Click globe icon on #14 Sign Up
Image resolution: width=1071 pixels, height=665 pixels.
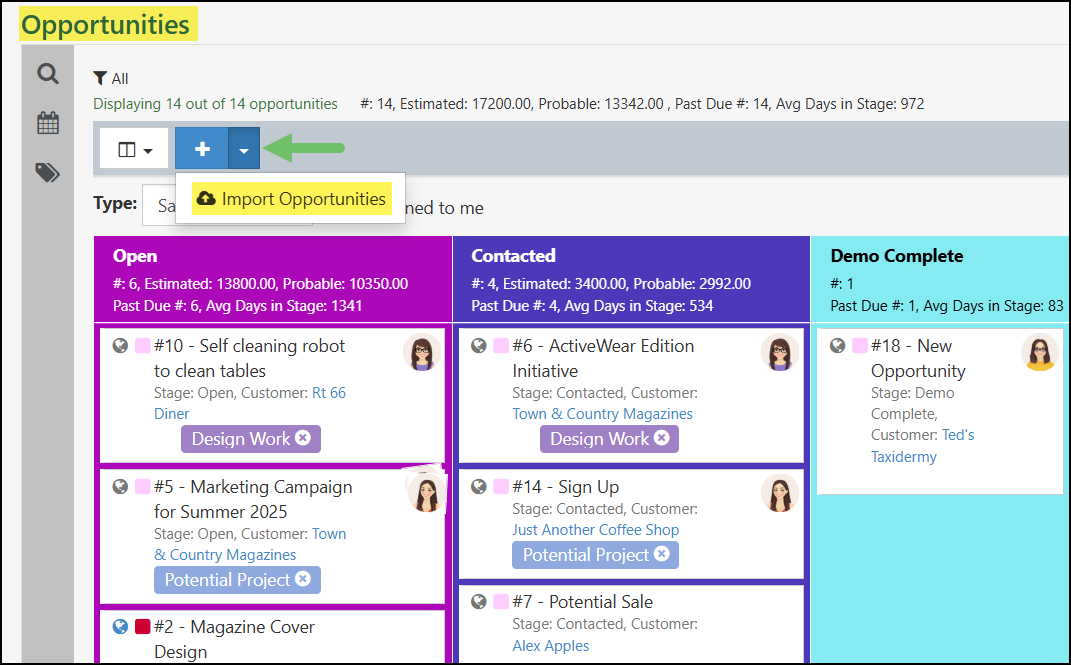click(x=479, y=486)
